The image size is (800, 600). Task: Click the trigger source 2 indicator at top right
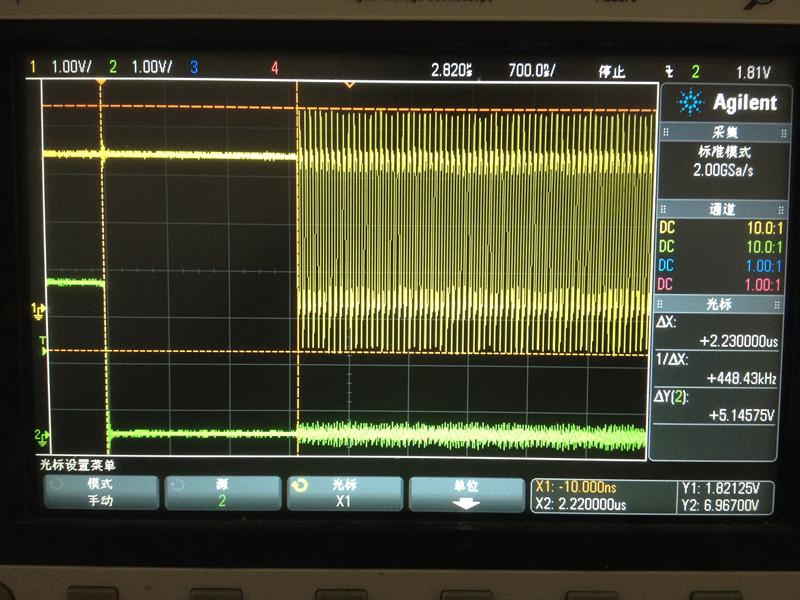695,72
